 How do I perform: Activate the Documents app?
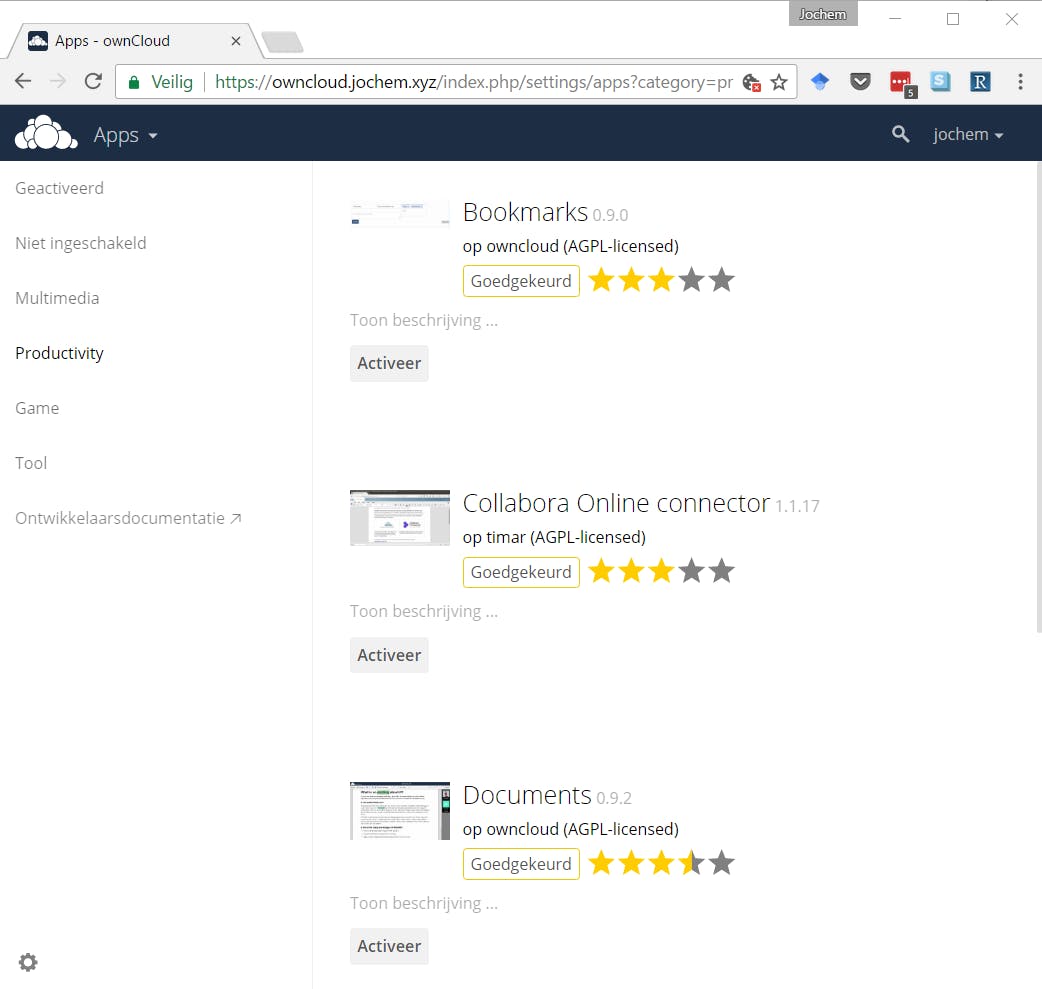389,946
